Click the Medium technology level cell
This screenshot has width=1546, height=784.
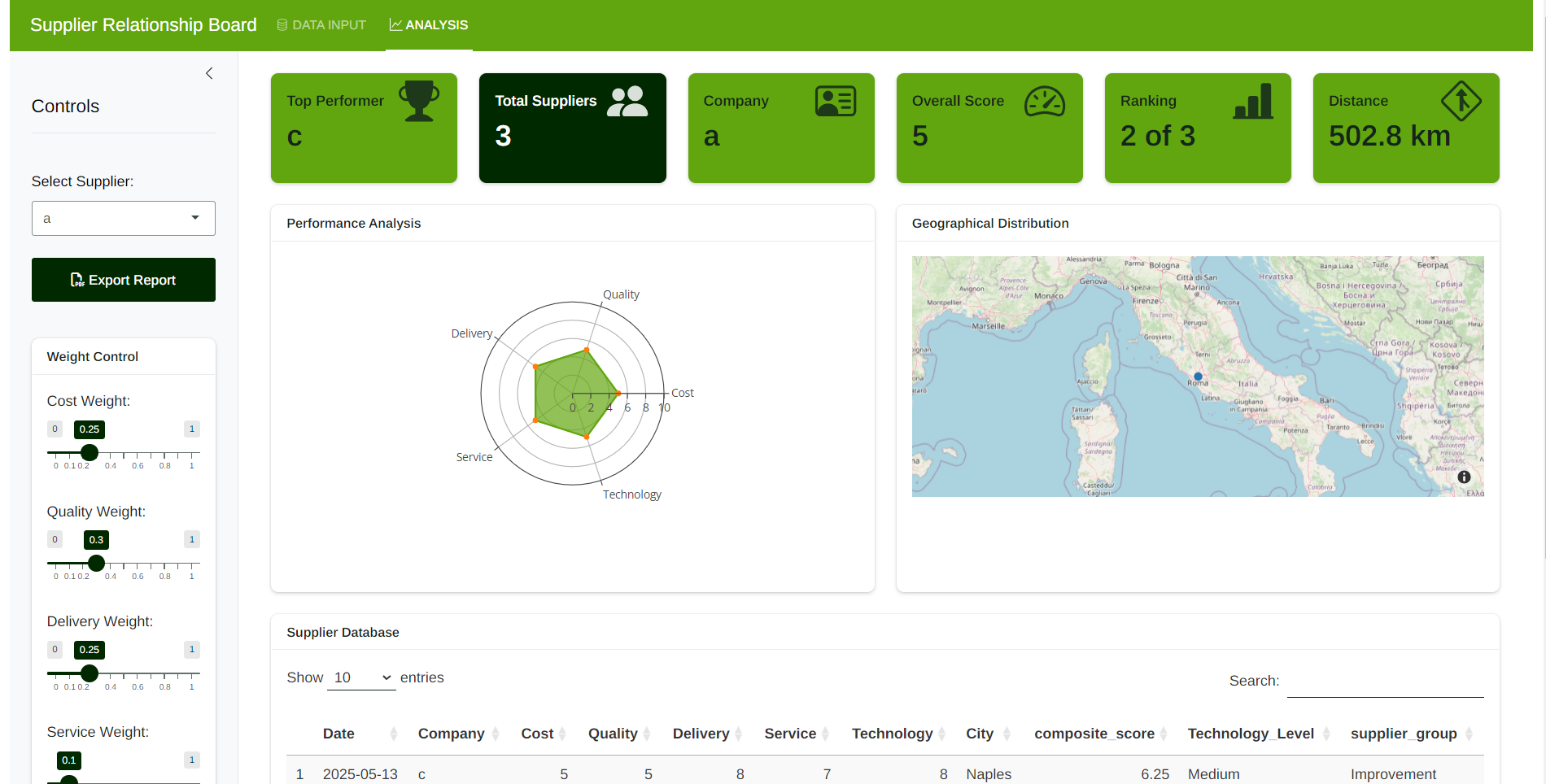(1213, 774)
